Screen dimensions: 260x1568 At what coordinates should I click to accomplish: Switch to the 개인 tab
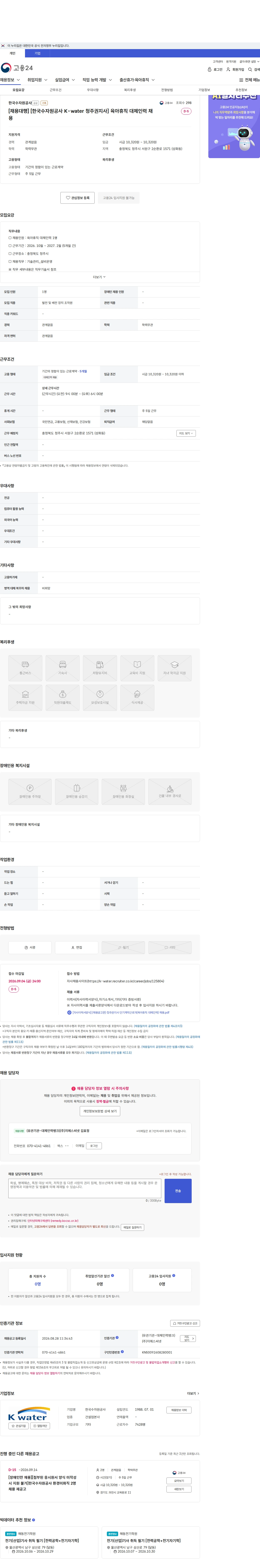(12, 53)
